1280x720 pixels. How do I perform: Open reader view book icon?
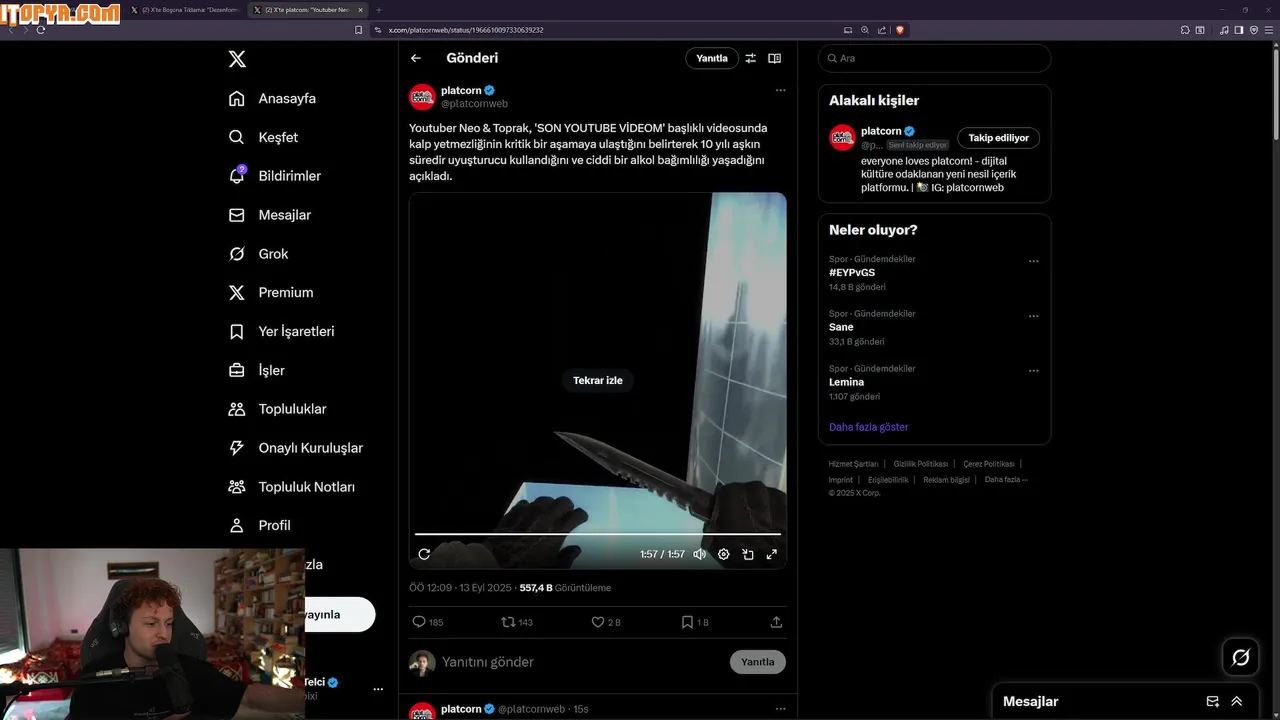tap(774, 58)
